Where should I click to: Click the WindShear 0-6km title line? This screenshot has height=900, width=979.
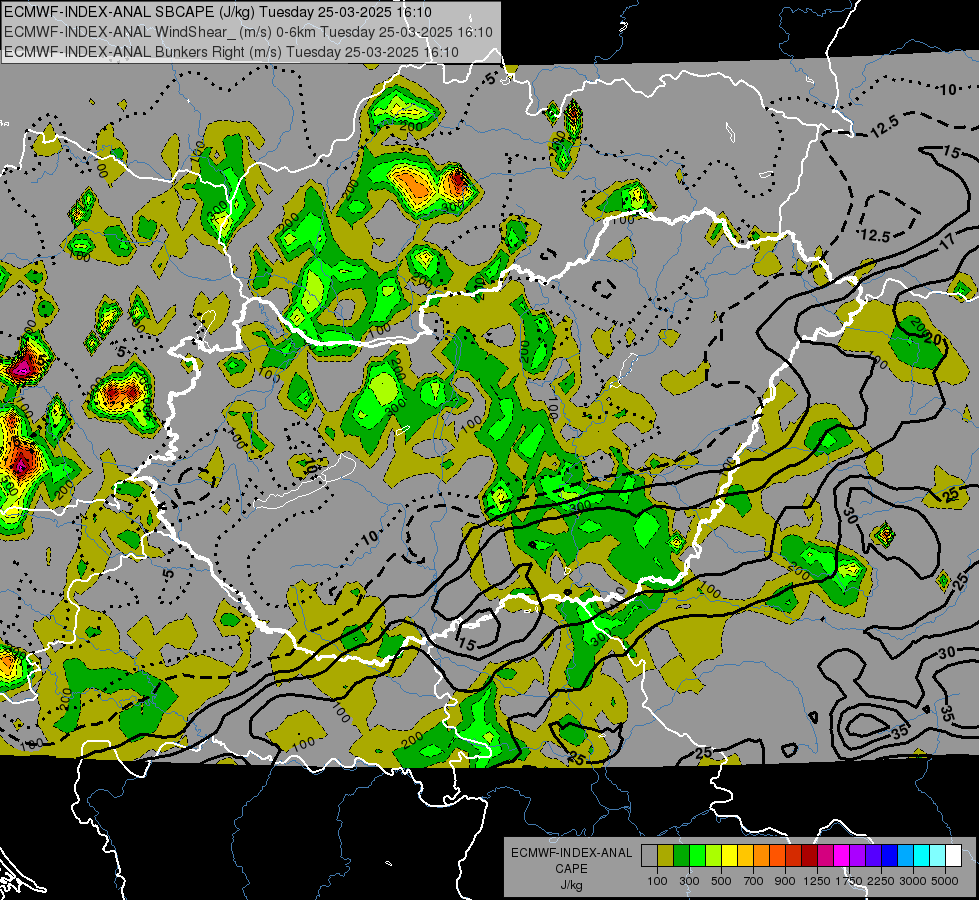click(248, 32)
